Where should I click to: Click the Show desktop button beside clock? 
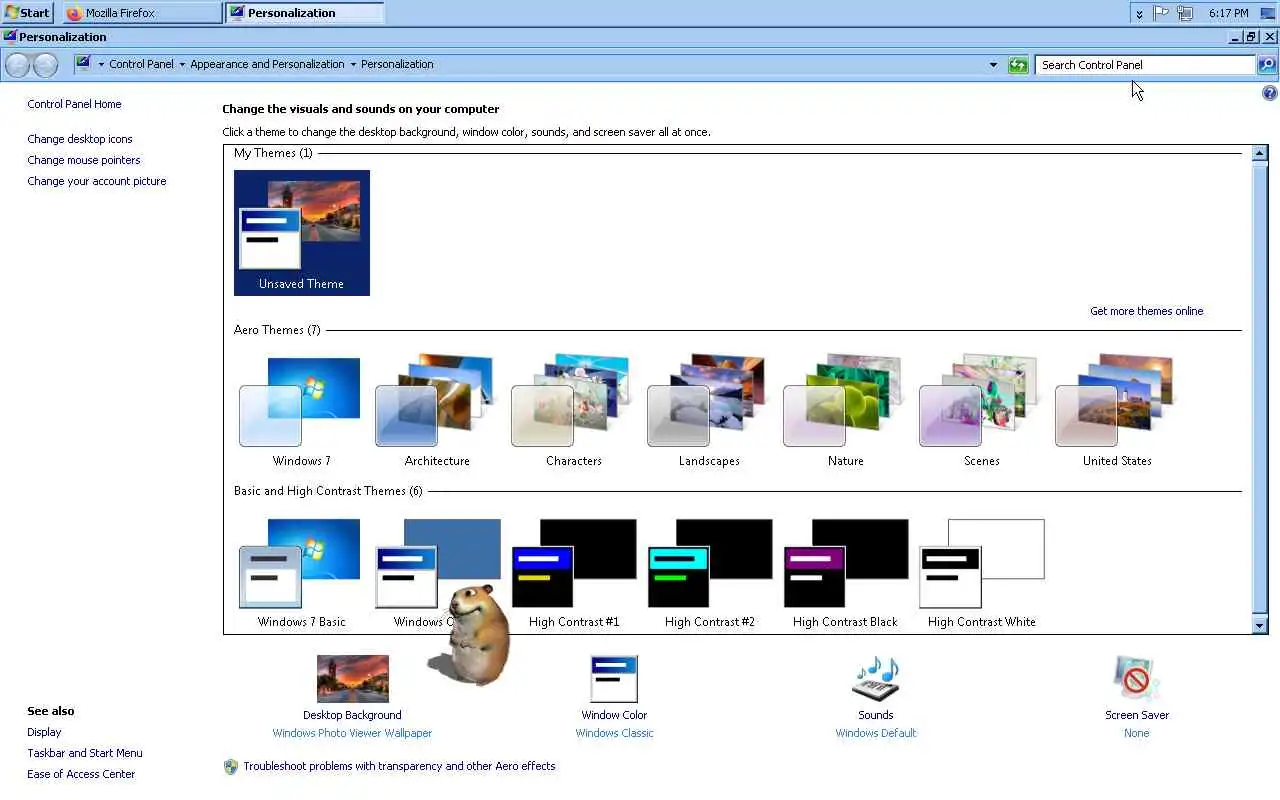point(1267,13)
